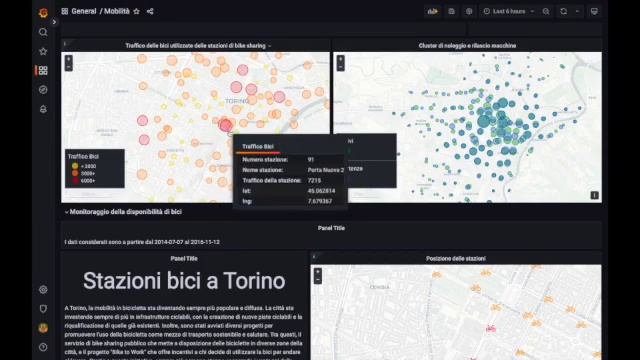The width and height of the screenshot is (640, 360).
Task: Click the tooltip traffic value 7215
Action: coord(314,180)
